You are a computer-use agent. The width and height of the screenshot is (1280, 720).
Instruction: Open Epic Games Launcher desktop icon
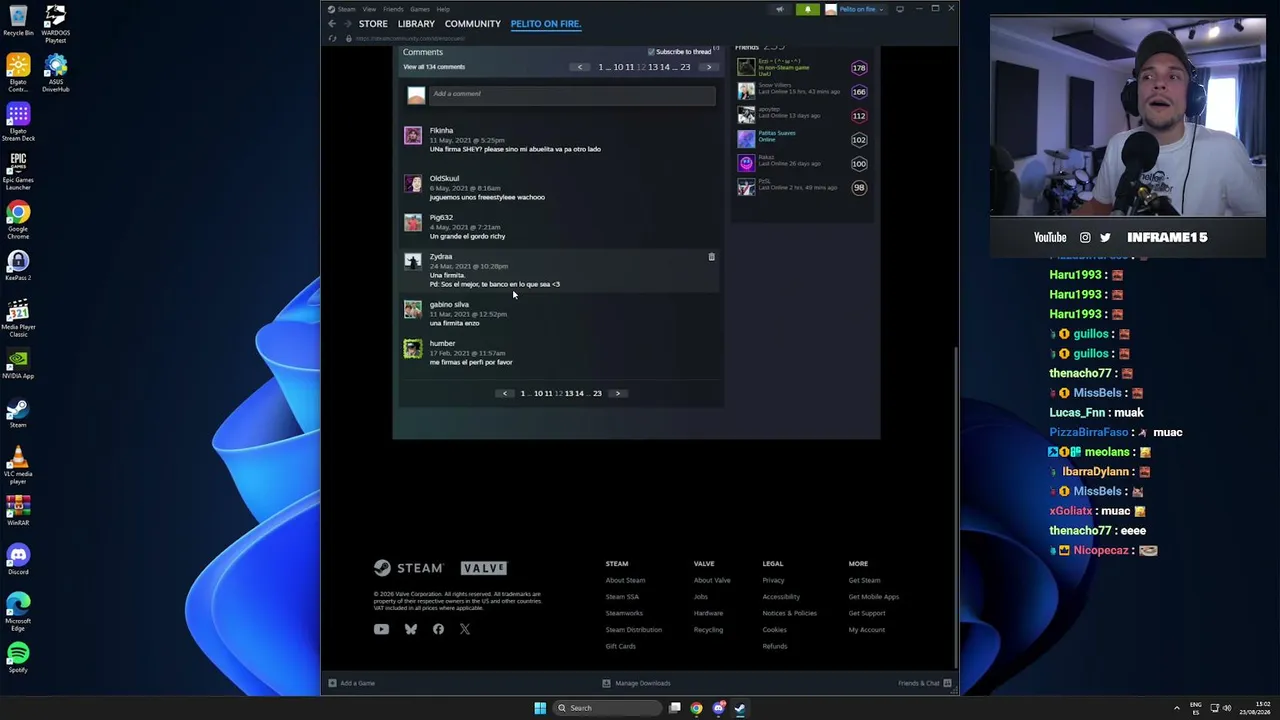tap(18, 168)
